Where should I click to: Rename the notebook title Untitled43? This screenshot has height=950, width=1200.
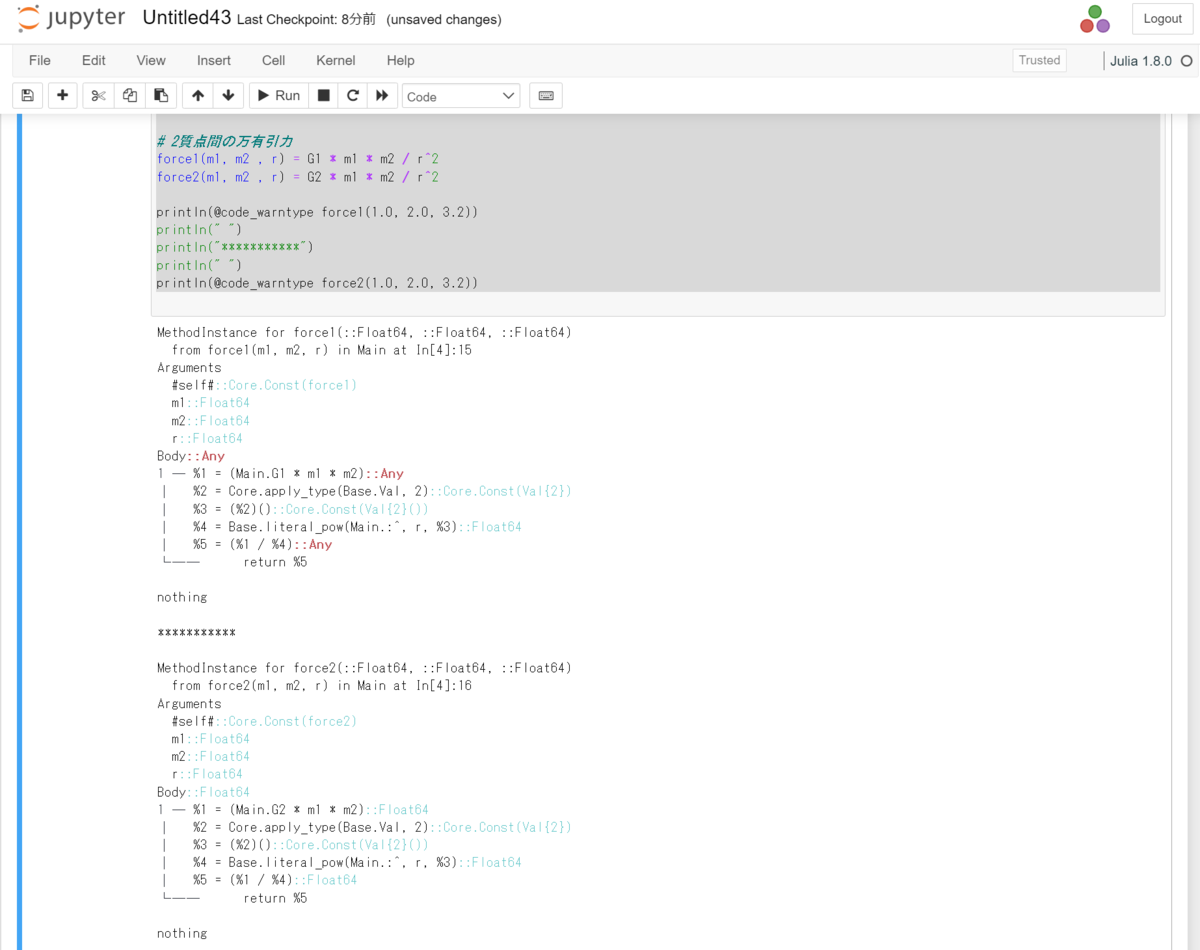[187, 18]
